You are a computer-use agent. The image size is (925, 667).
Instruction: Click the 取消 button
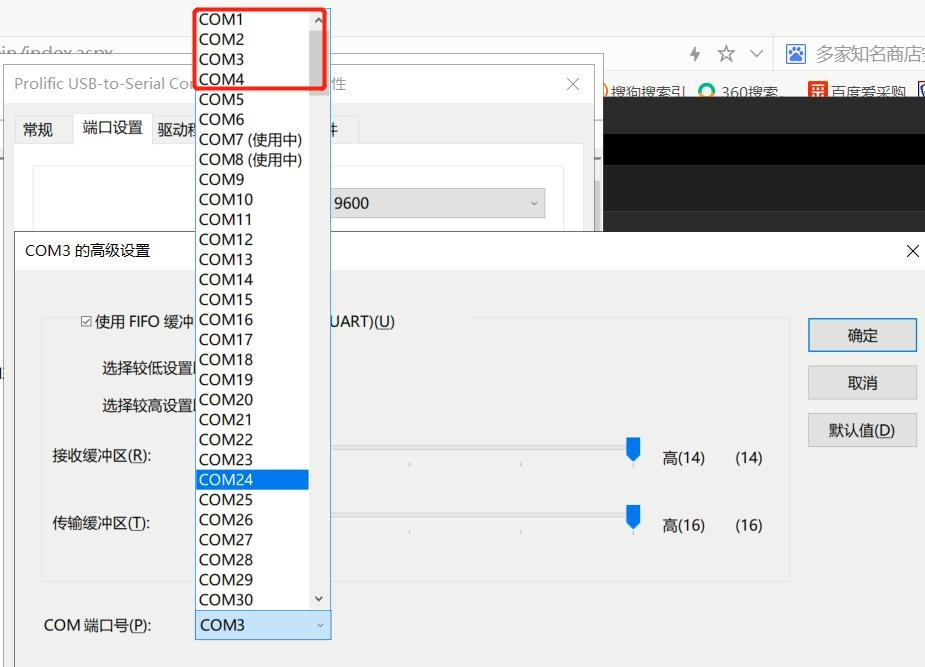pyautogui.click(x=862, y=382)
